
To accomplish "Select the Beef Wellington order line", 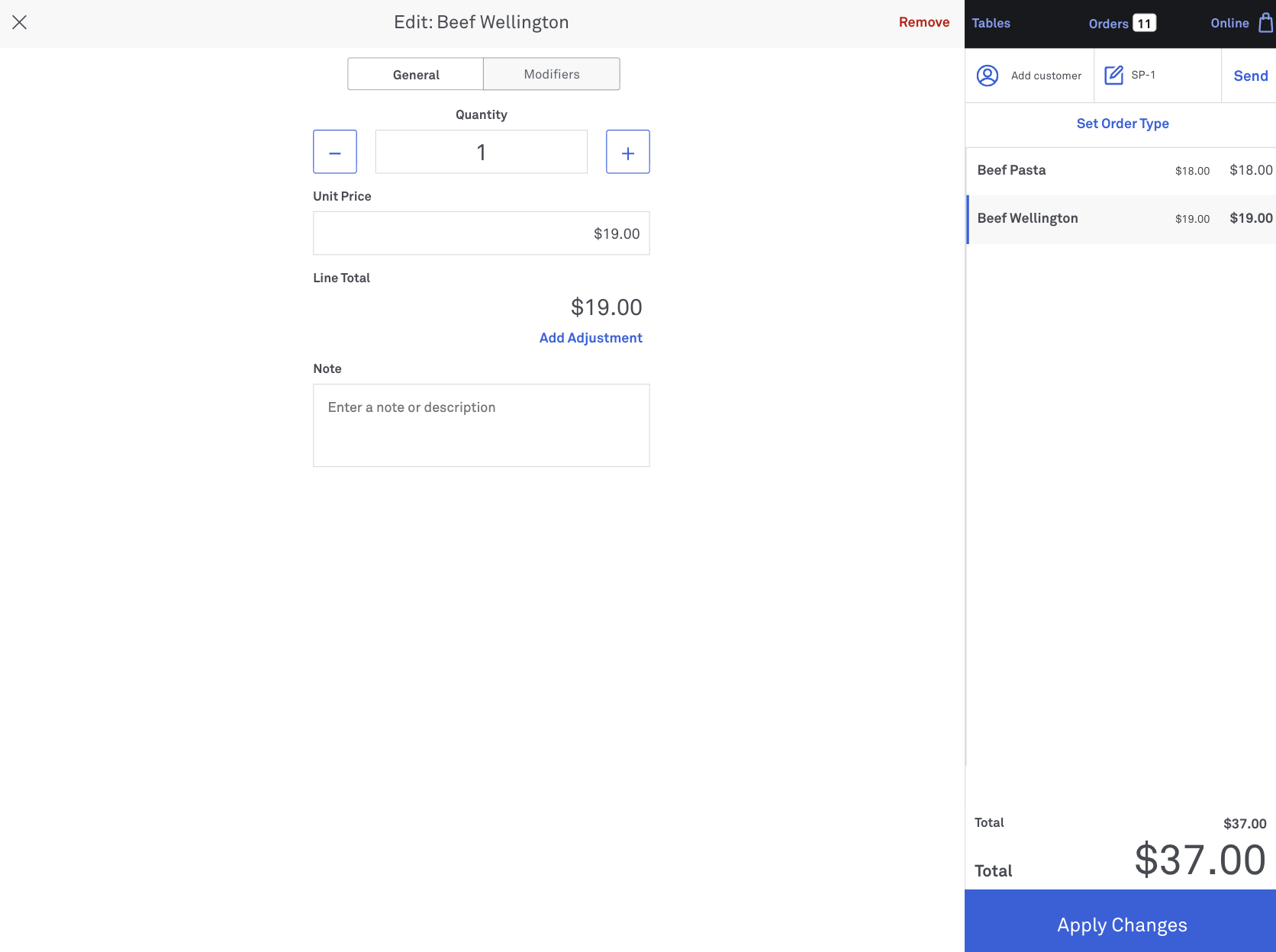I will [x=1121, y=219].
